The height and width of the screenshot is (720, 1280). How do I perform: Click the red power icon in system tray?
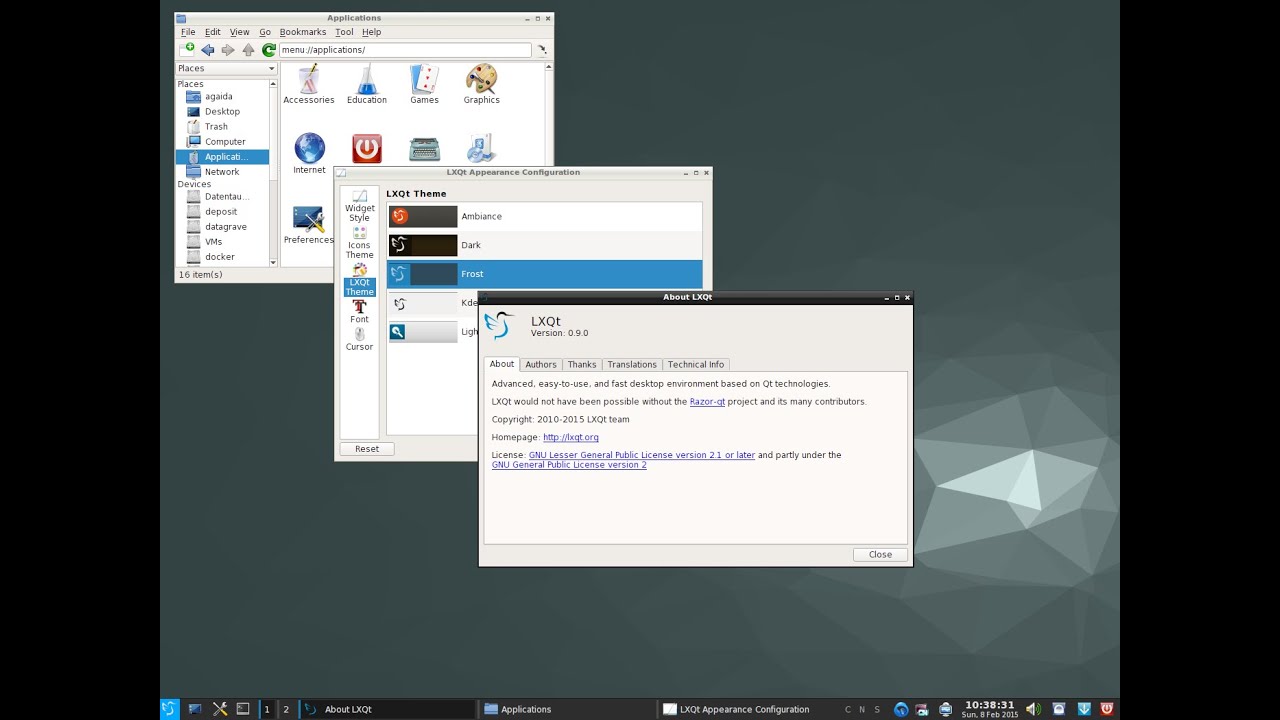coord(1107,709)
